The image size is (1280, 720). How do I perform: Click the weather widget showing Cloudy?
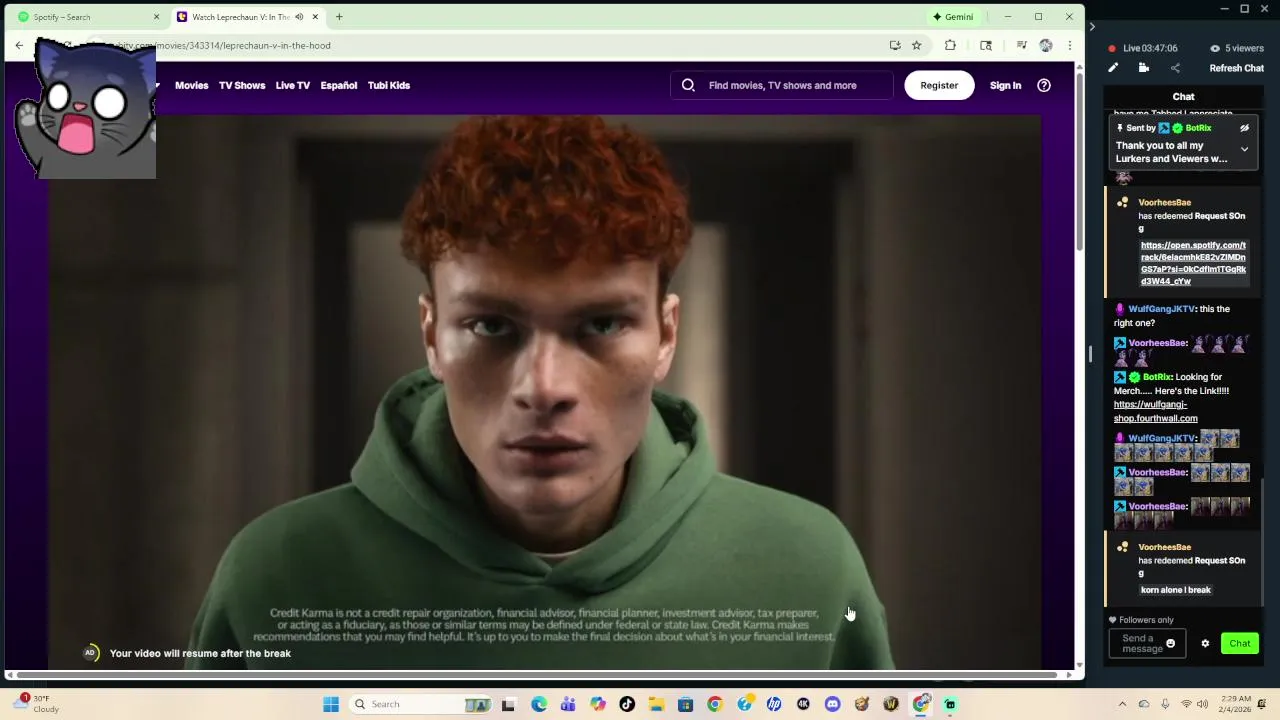(38, 704)
